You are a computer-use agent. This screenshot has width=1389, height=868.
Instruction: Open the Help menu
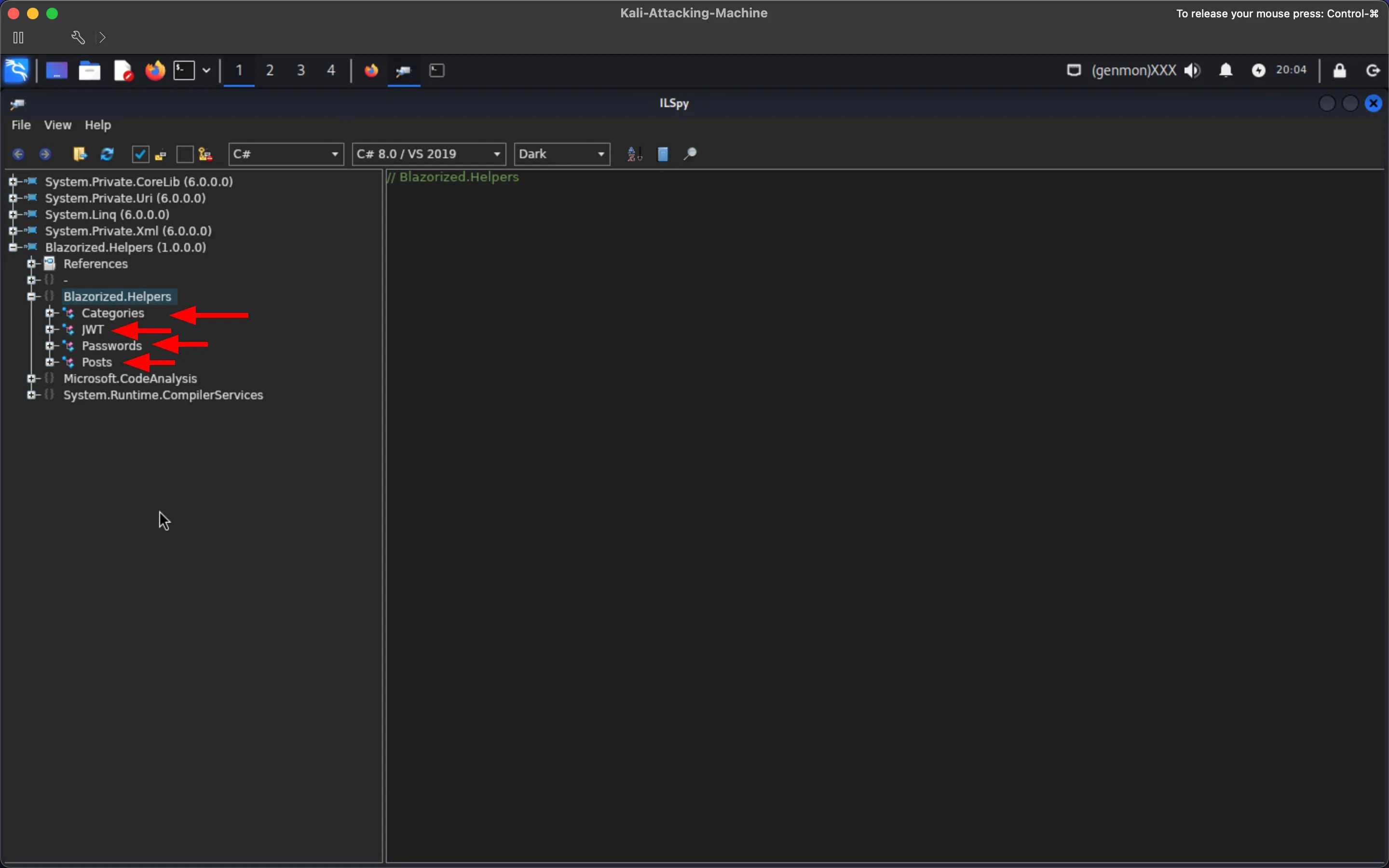tap(97, 124)
